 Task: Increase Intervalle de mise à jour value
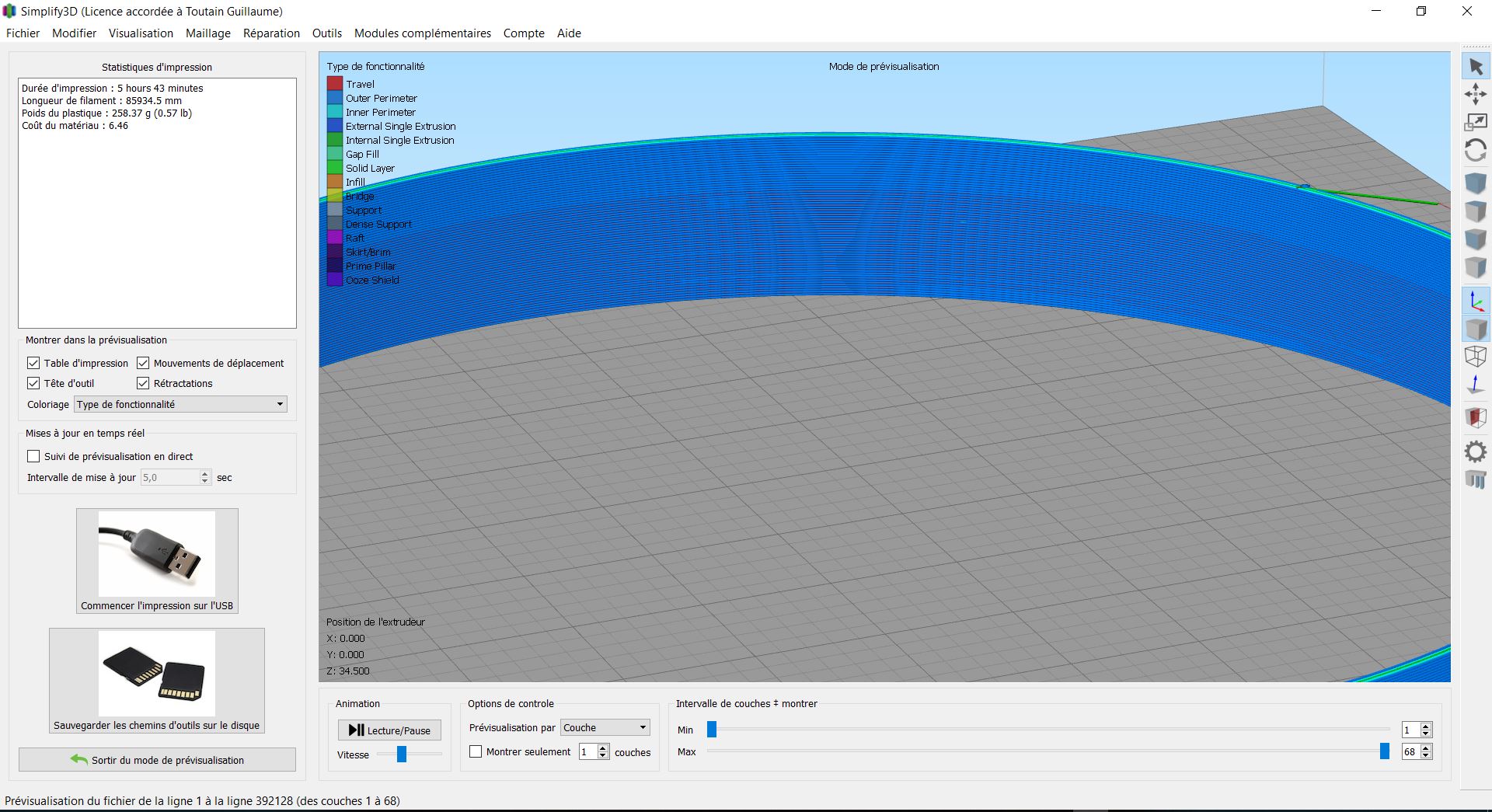coord(205,473)
